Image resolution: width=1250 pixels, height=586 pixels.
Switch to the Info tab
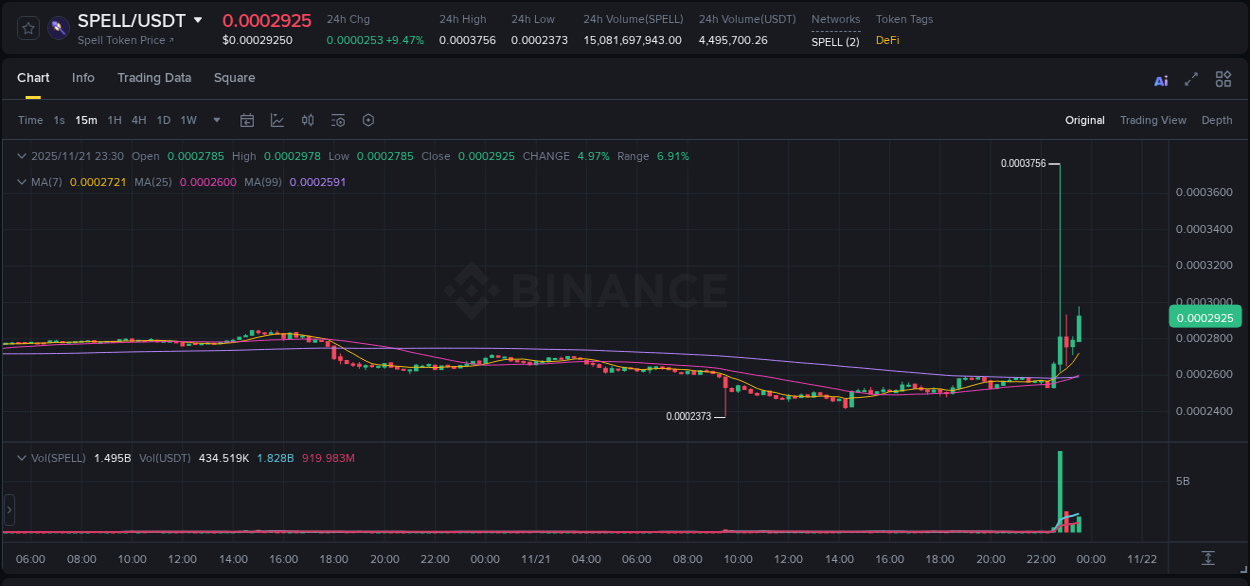(x=83, y=78)
